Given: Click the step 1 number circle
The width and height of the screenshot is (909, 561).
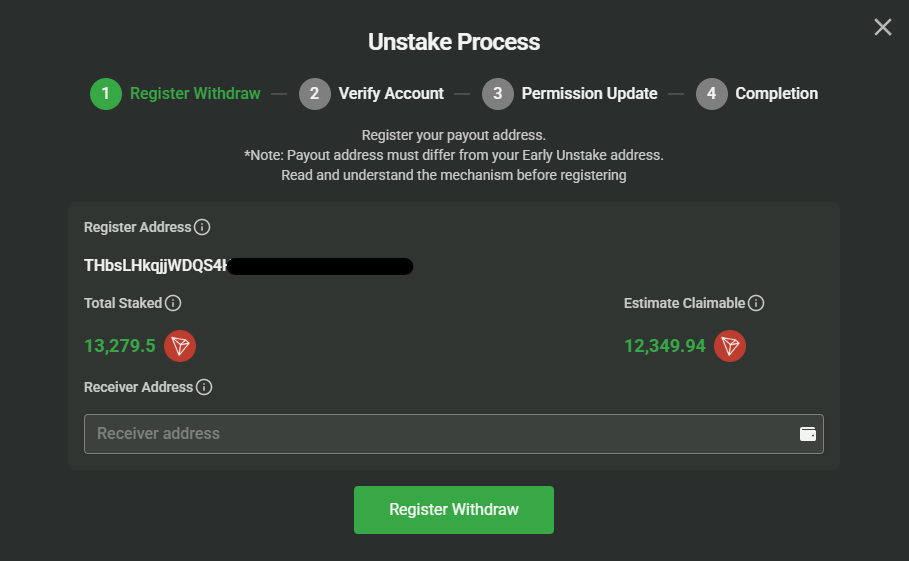Looking at the screenshot, I should coord(105,94).
